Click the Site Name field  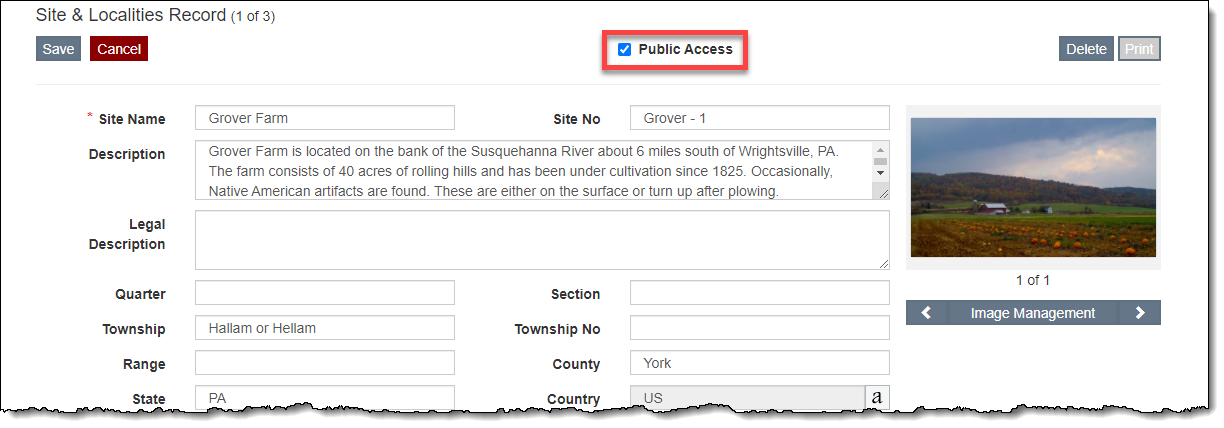pyautogui.click(x=324, y=118)
